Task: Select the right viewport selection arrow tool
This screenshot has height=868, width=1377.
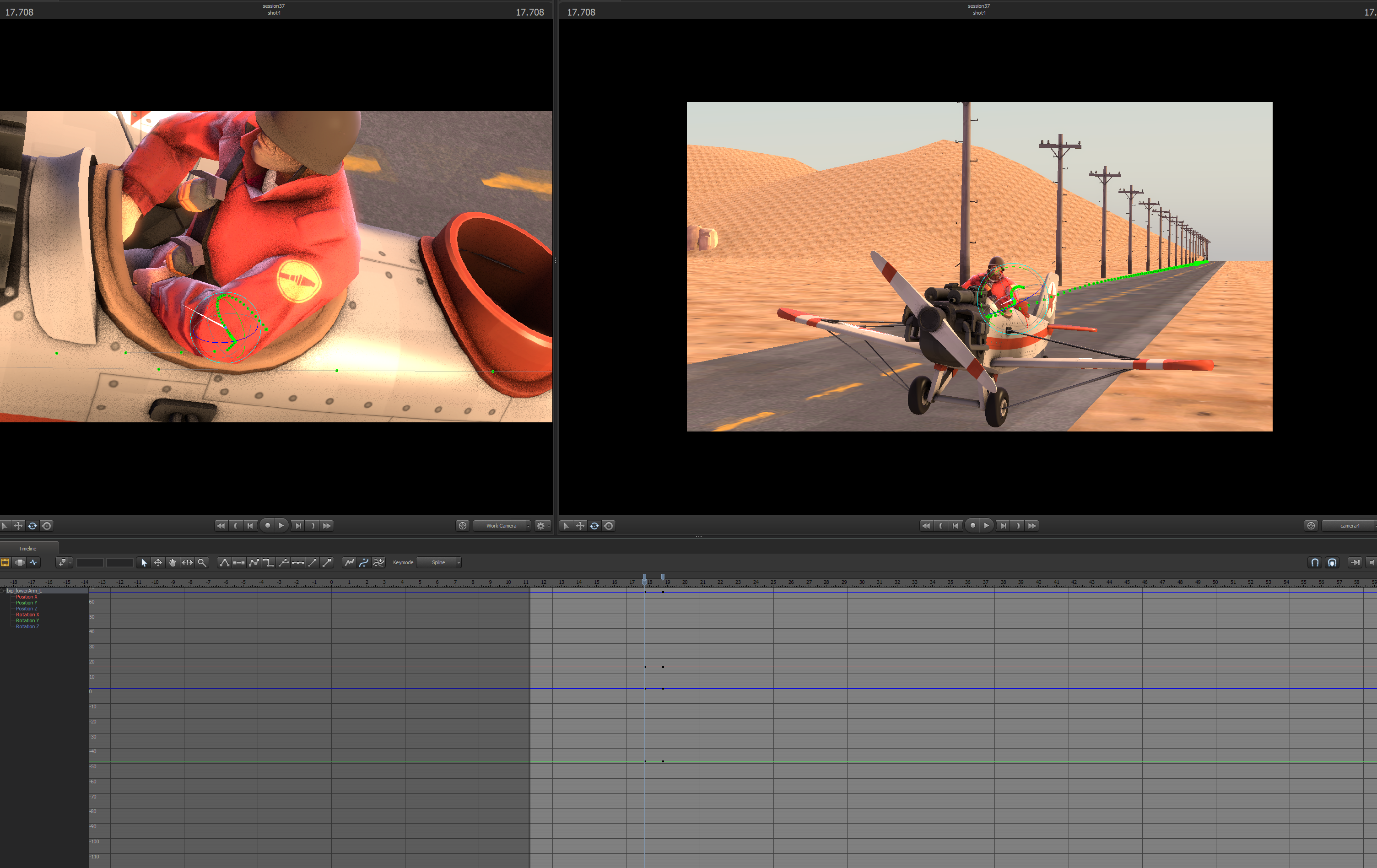Action: (x=566, y=526)
